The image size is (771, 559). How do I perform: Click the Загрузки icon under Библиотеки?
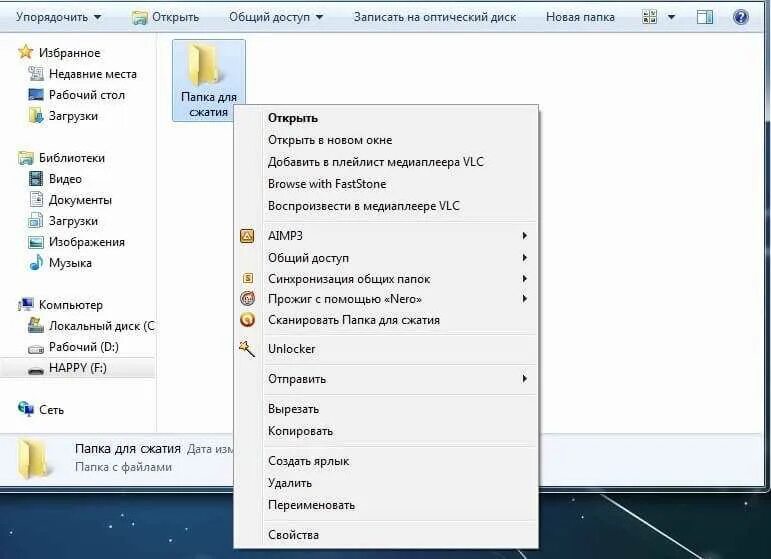pyautogui.click(x=36, y=221)
